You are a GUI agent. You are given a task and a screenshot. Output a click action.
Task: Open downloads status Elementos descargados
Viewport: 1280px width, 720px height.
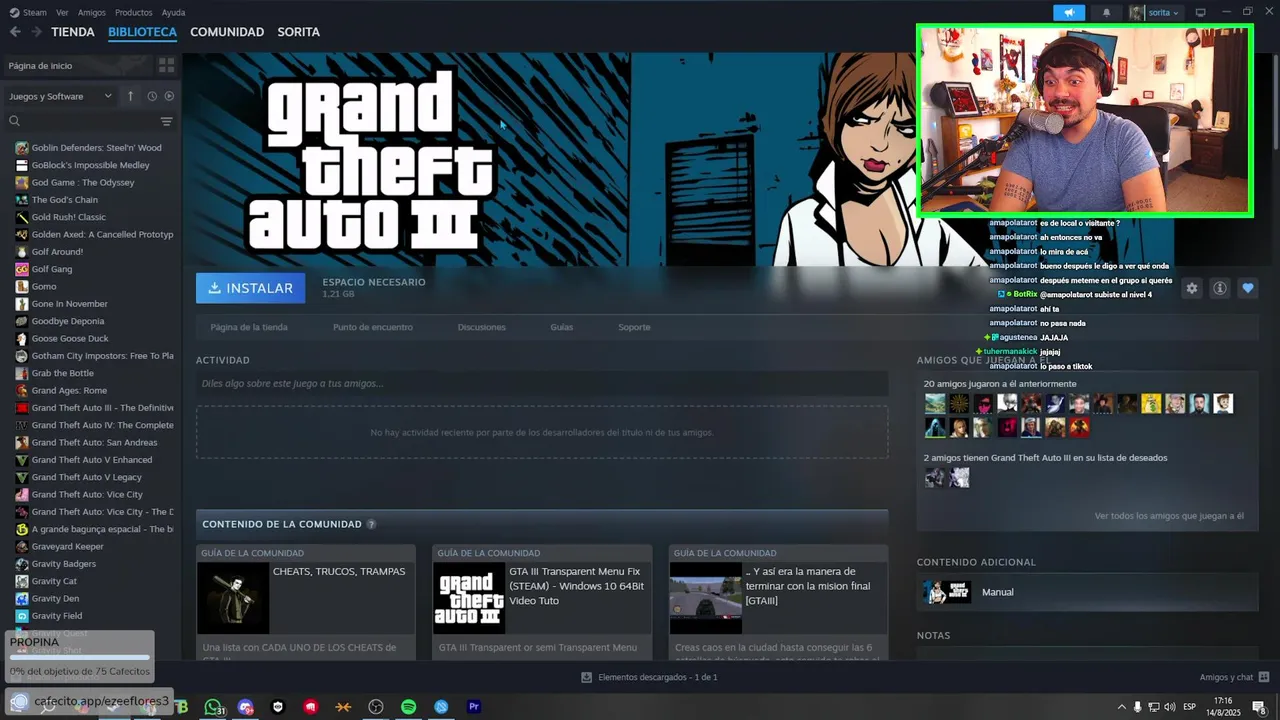(x=649, y=677)
